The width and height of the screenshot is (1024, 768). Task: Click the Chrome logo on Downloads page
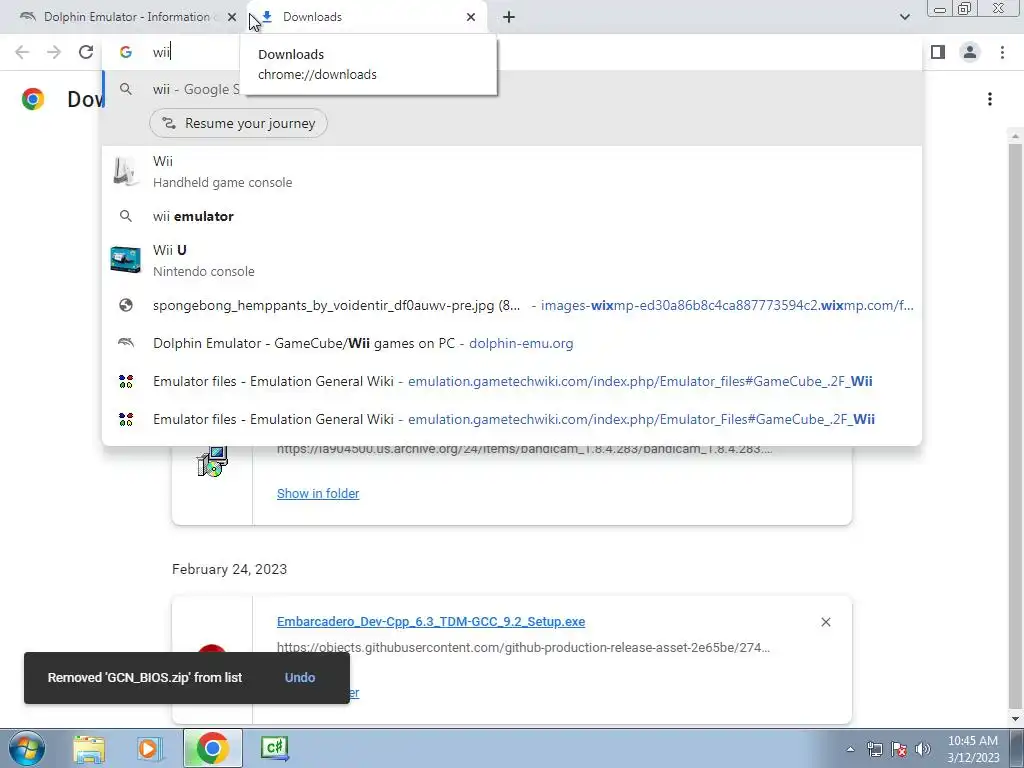[x=33, y=99]
